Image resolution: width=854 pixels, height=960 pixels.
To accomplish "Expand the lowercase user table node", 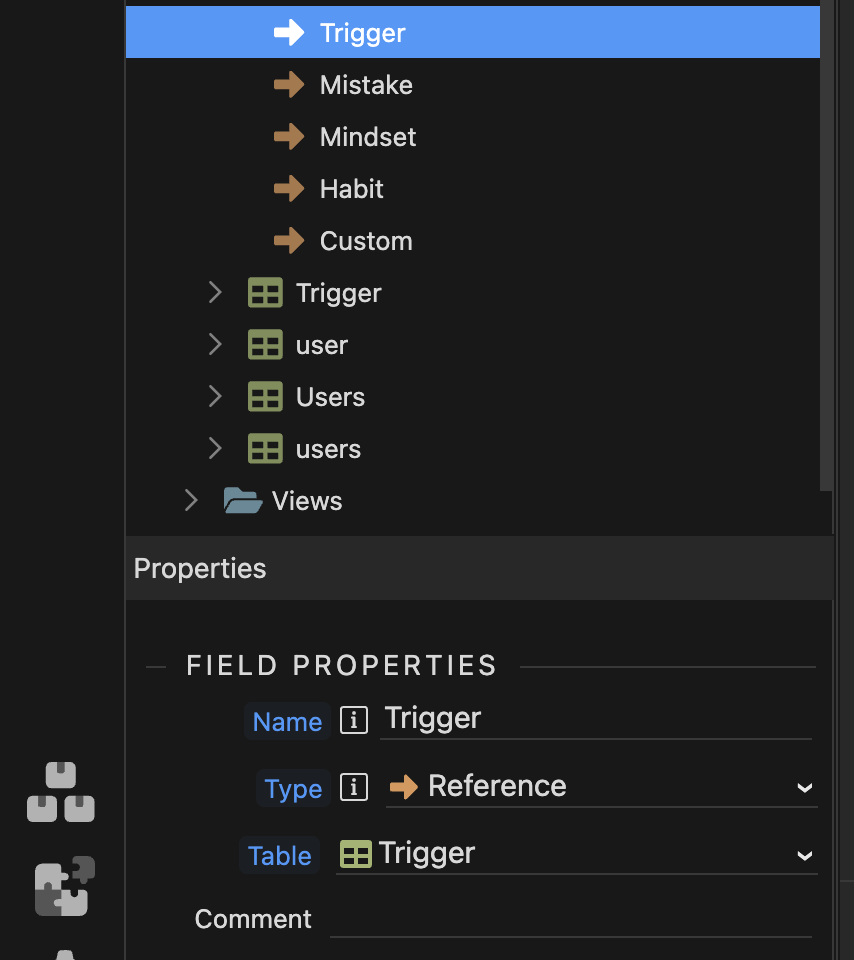I will tap(215, 345).
